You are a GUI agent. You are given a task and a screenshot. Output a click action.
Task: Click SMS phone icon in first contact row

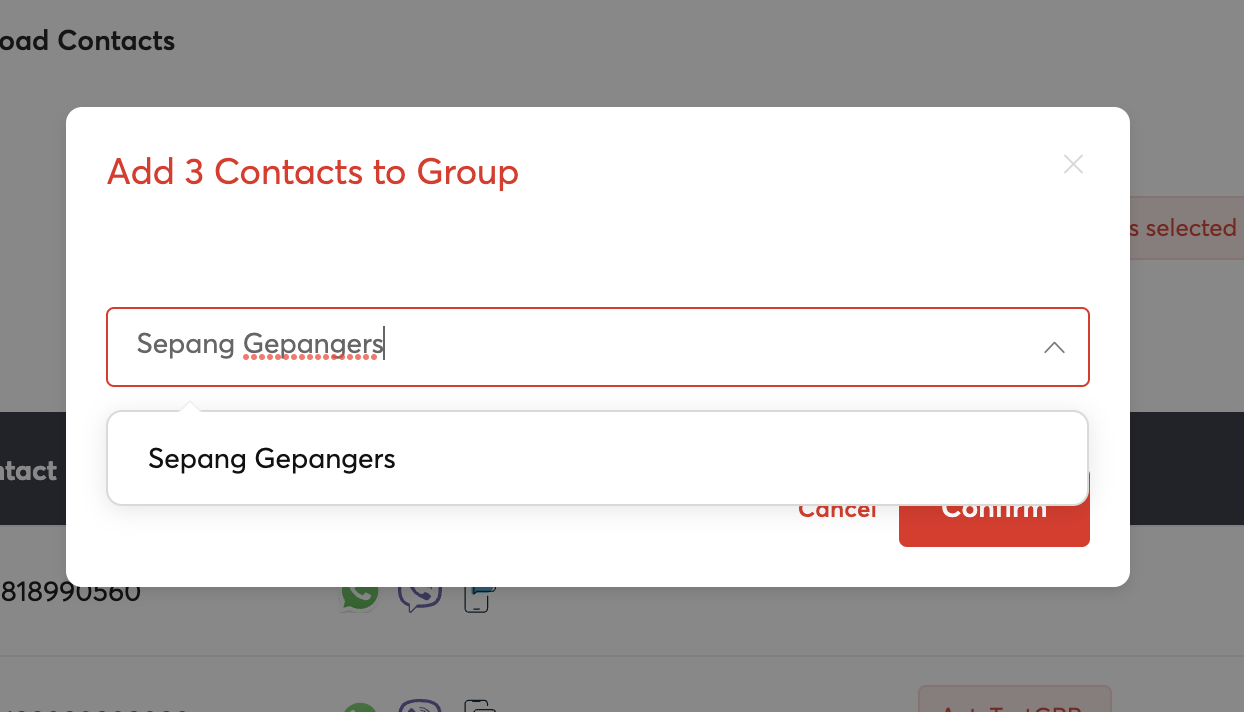[478, 598]
